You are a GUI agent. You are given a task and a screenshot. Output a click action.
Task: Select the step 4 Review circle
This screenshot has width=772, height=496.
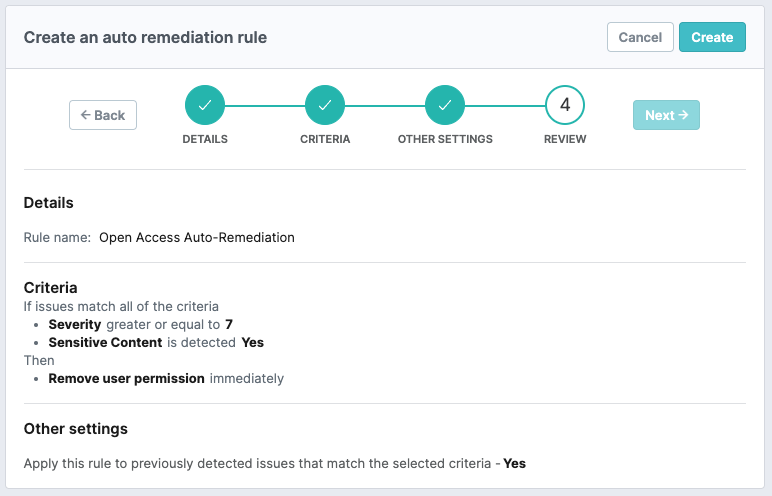pyautogui.click(x=565, y=105)
